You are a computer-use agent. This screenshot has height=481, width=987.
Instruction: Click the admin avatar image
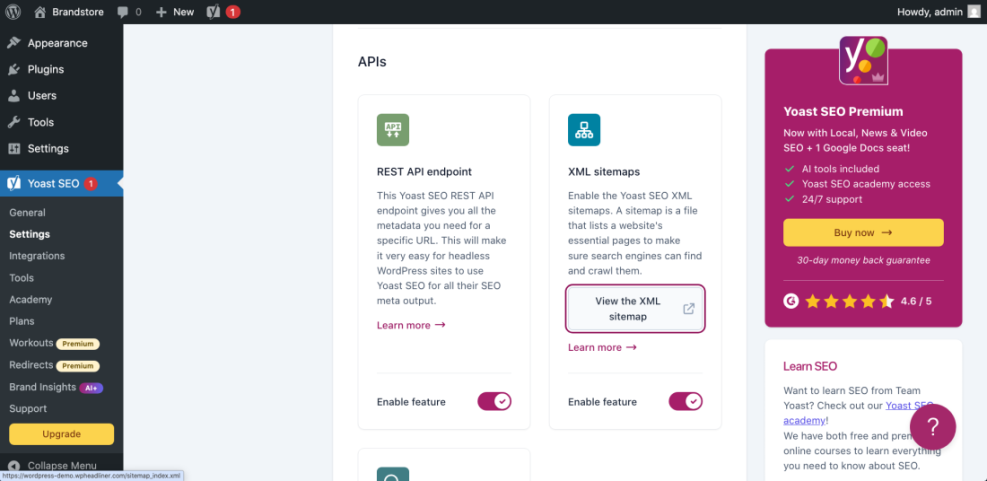[973, 11]
